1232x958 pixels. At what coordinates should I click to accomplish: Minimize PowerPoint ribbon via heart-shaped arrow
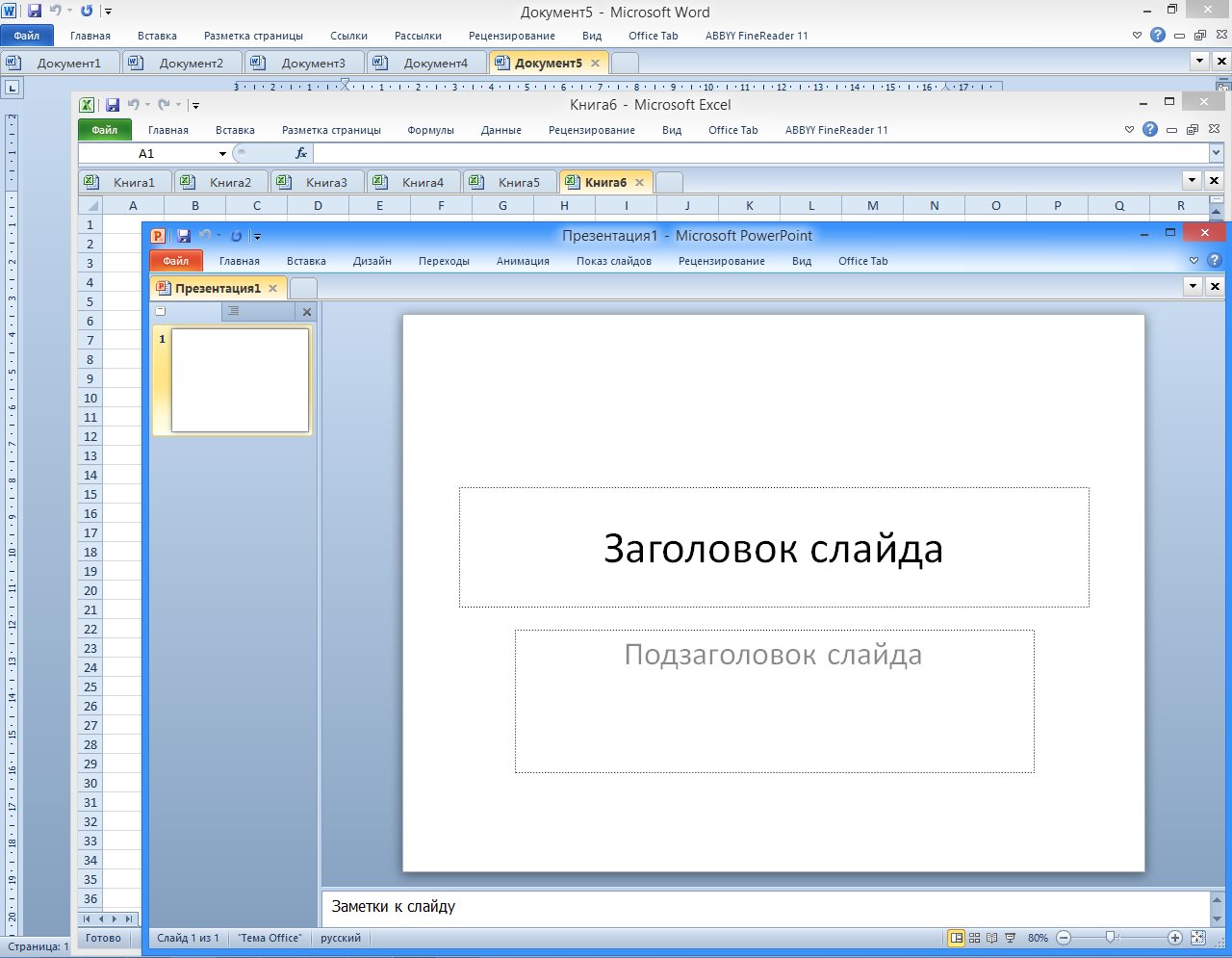pos(1193,261)
